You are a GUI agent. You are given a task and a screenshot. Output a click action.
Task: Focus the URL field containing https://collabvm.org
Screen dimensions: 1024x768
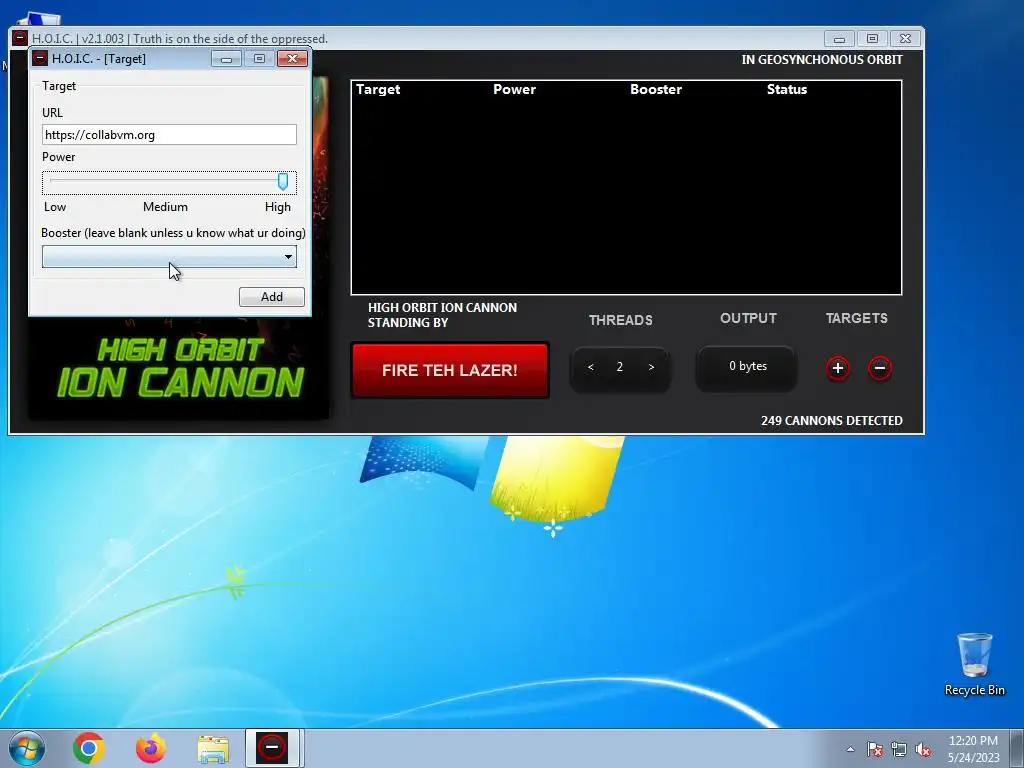click(x=169, y=135)
